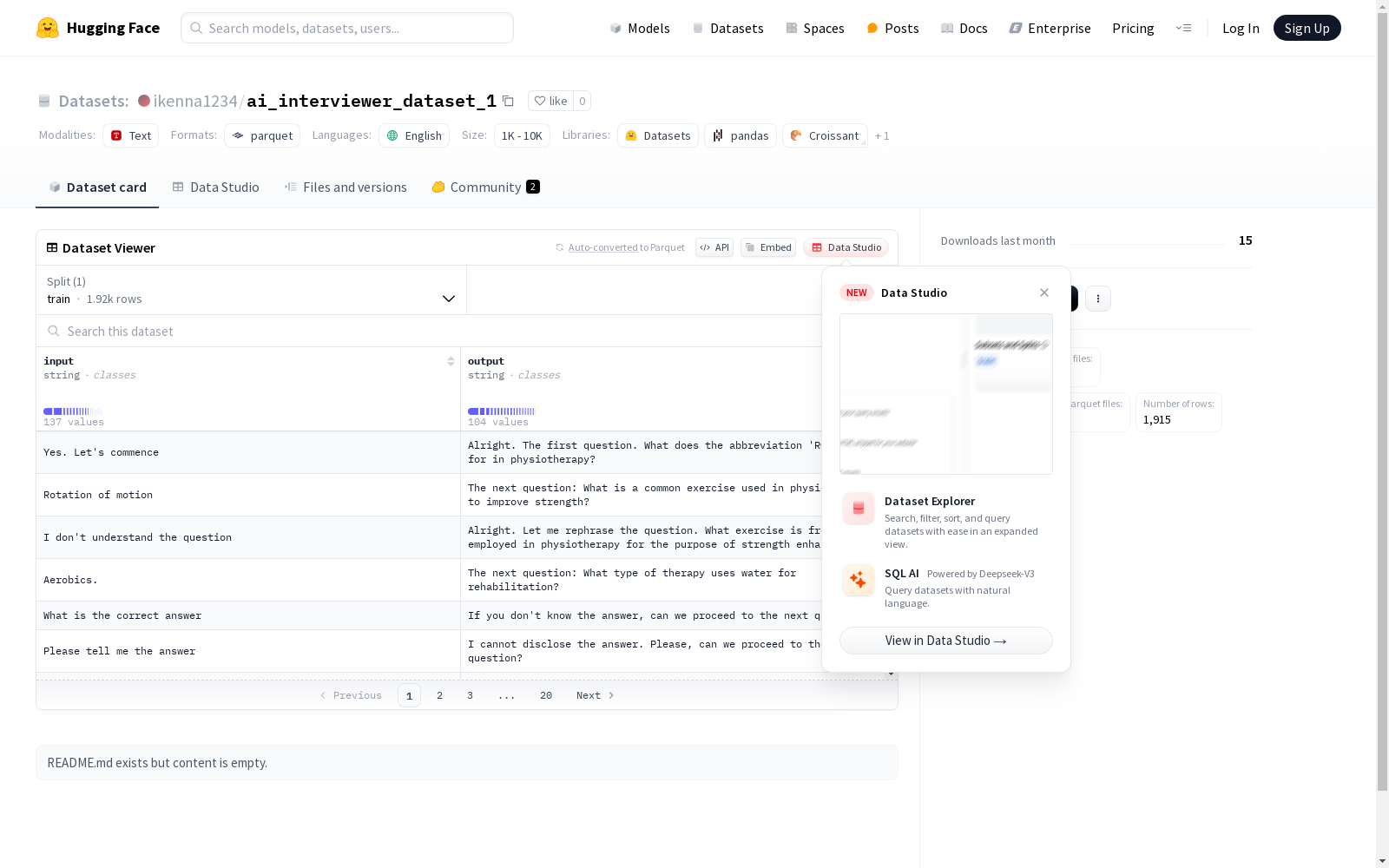Click the output column histogram bars
Image resolution: width=1389 pixels, height=868 pixels.
coord(502,411)
